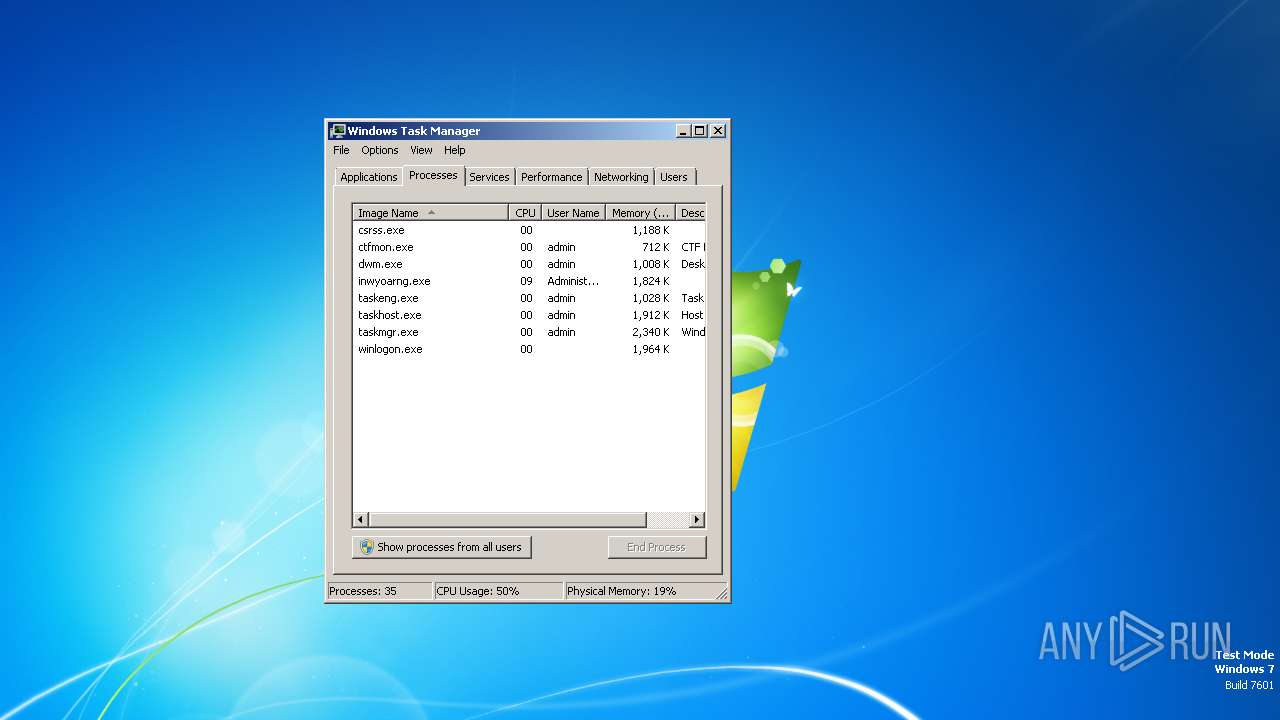
Task: Click the Processes: 35 status entry
Action: [x=379, y=591]
